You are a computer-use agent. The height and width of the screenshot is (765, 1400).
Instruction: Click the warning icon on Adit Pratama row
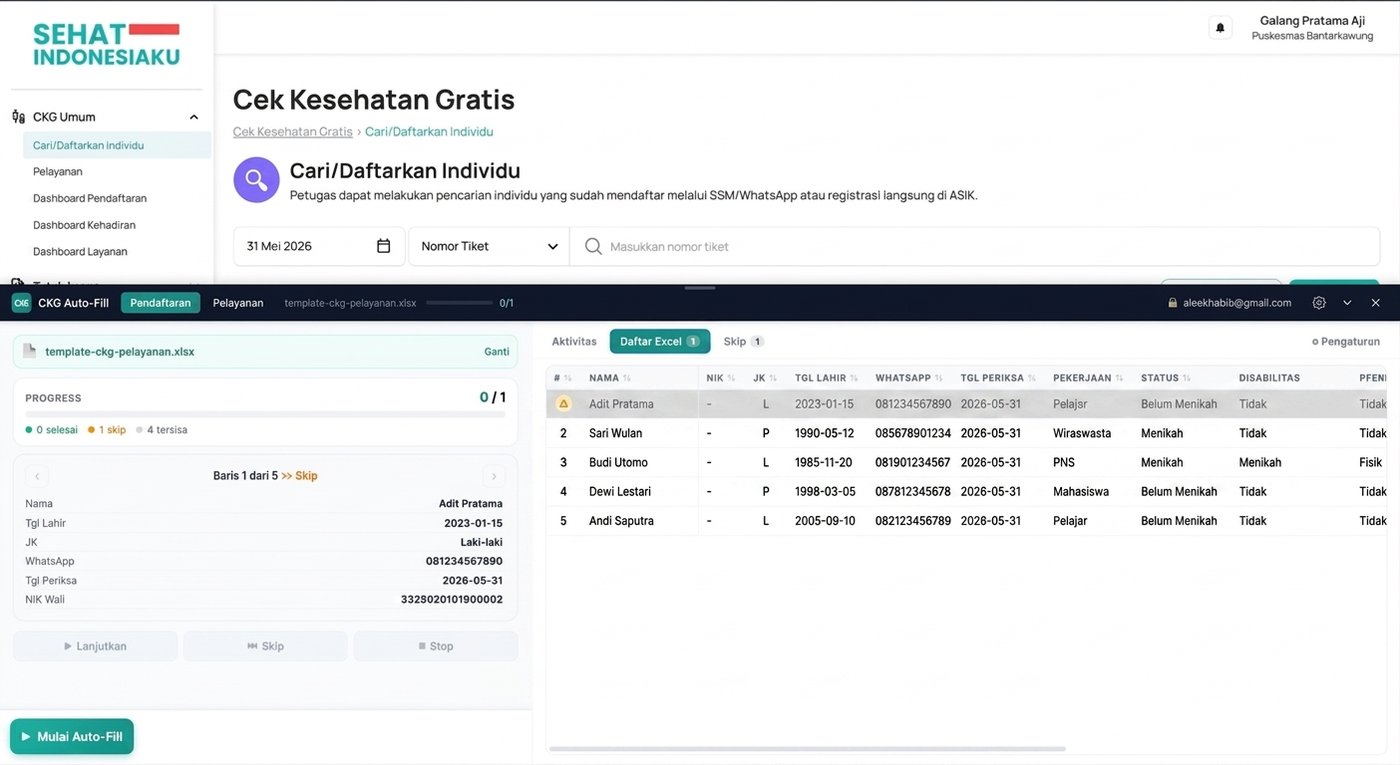[563, 404]
